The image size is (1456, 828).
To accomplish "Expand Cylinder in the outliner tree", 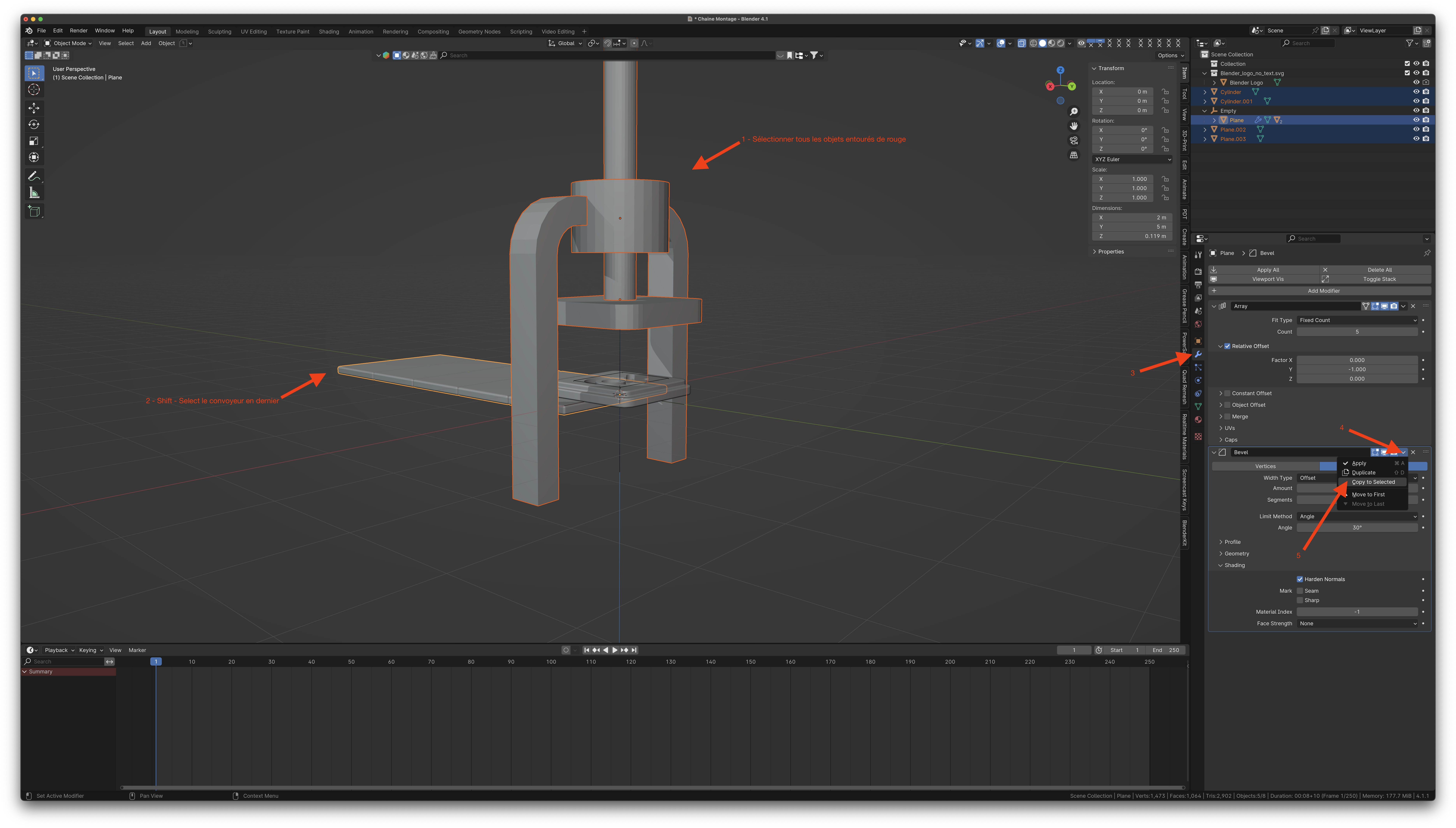I will click(1205, 92).
